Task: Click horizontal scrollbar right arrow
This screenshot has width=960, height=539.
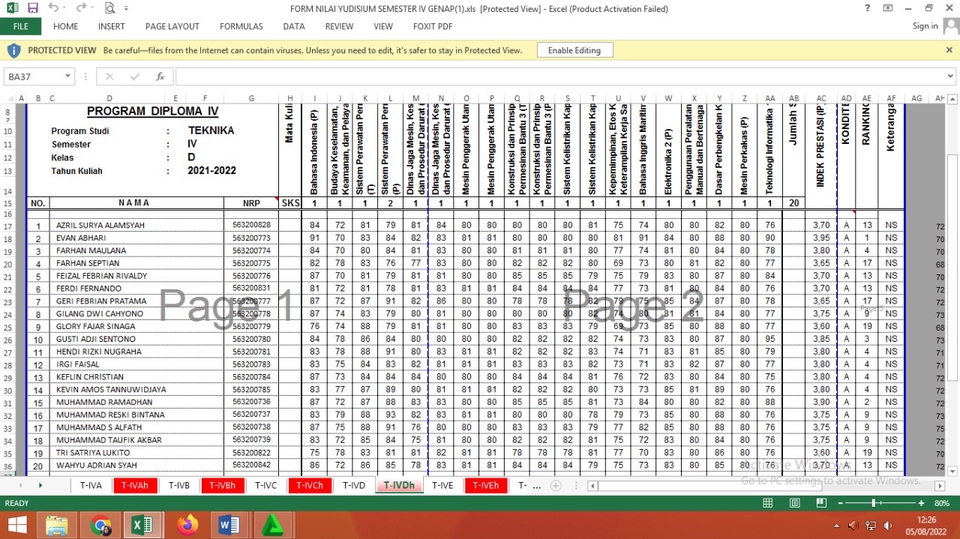Action: [x=940, y=486]
